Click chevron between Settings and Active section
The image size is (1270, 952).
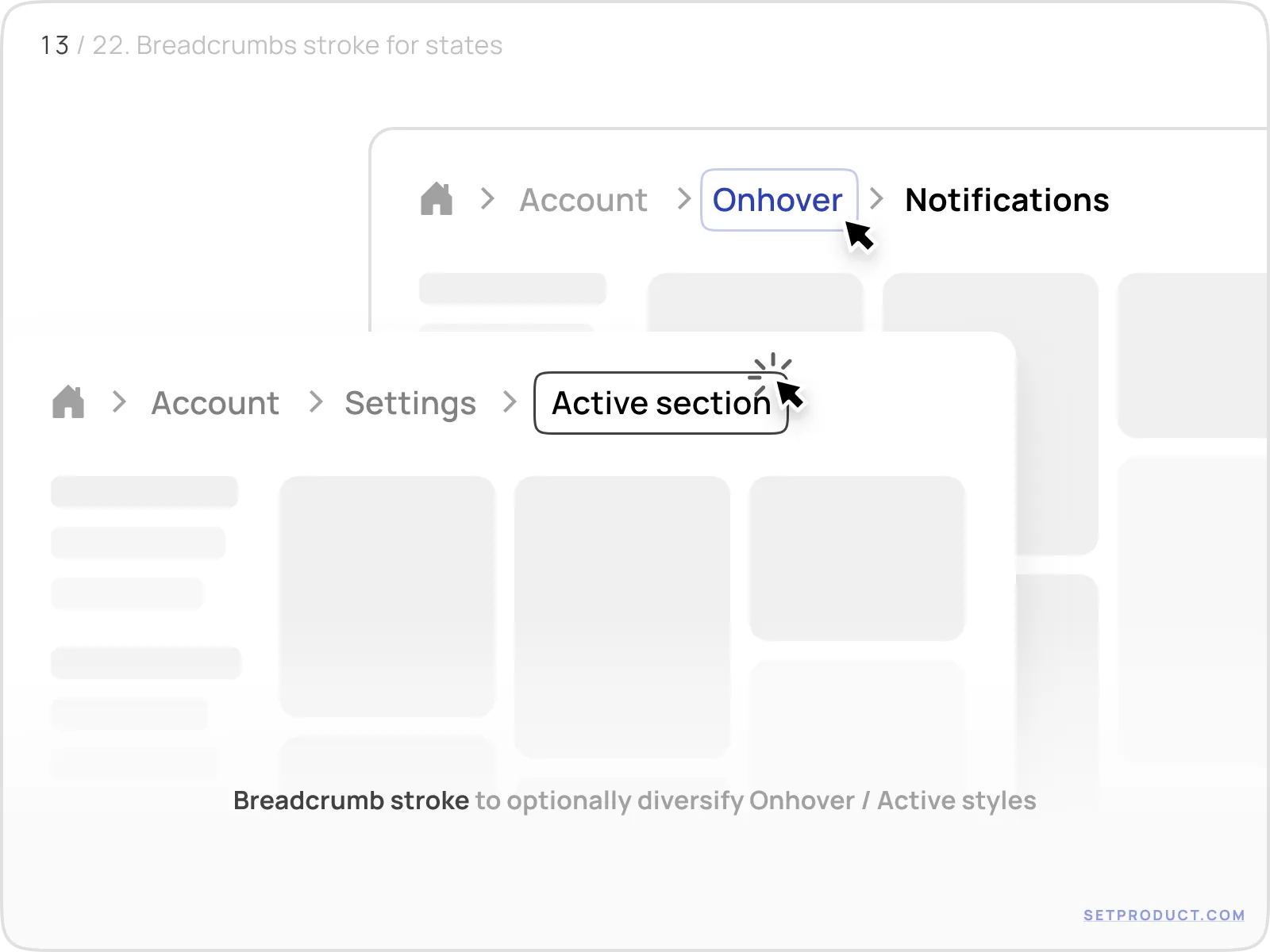click(510, 401)
